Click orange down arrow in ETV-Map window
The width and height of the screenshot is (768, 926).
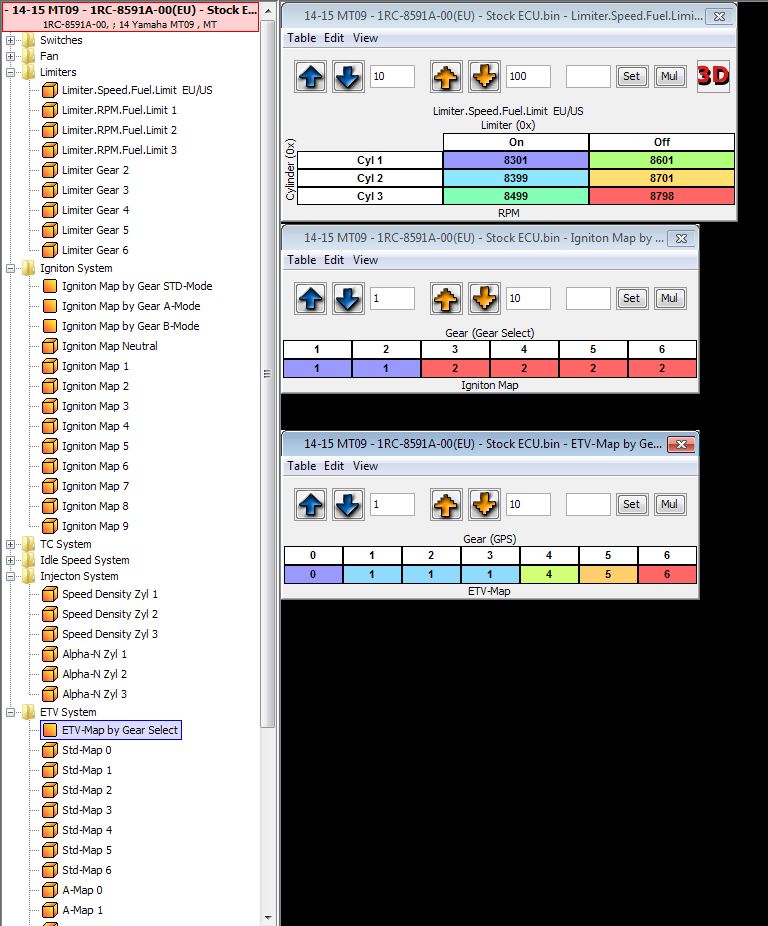(483, 505)
